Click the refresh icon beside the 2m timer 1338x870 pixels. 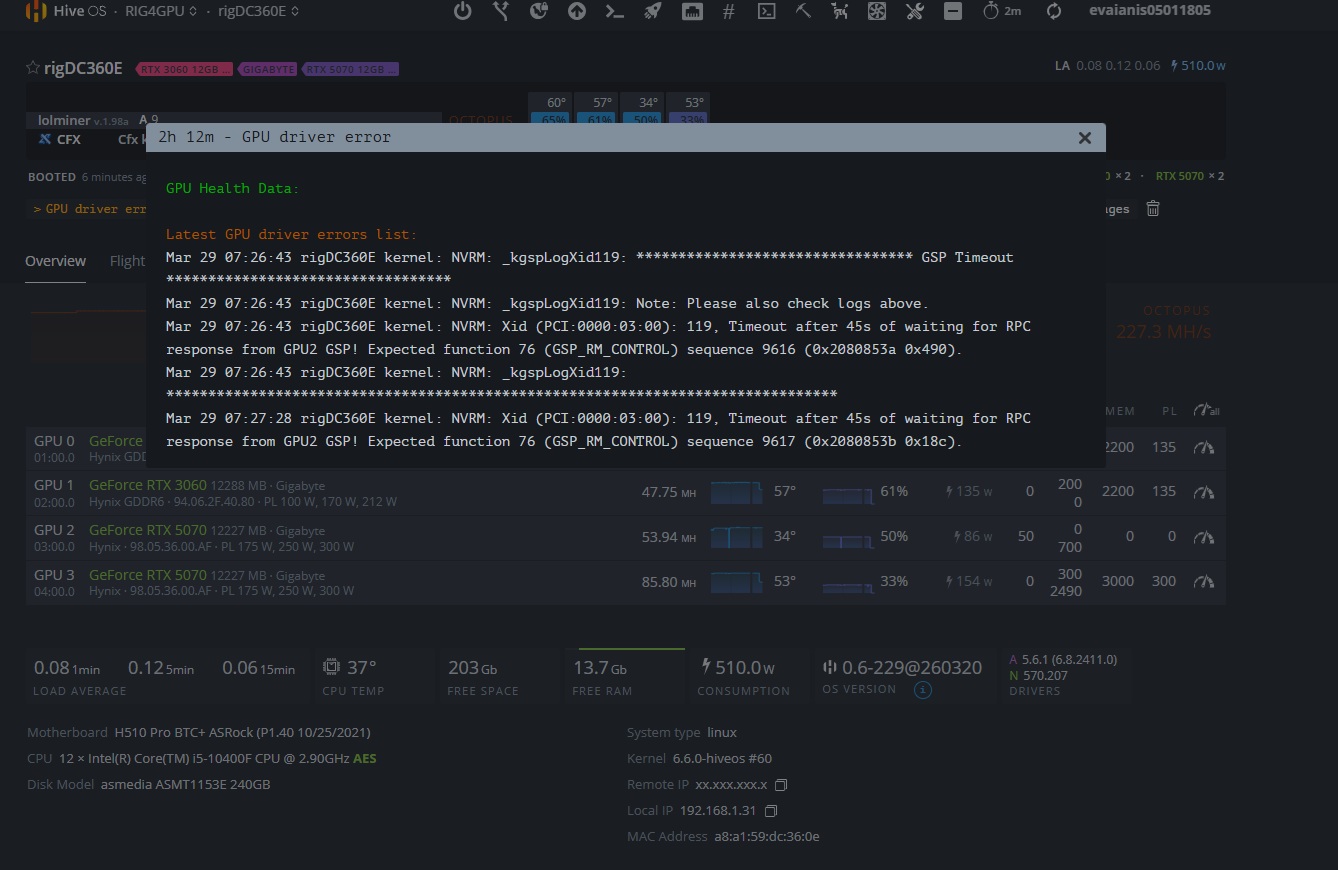[1054, 11]
